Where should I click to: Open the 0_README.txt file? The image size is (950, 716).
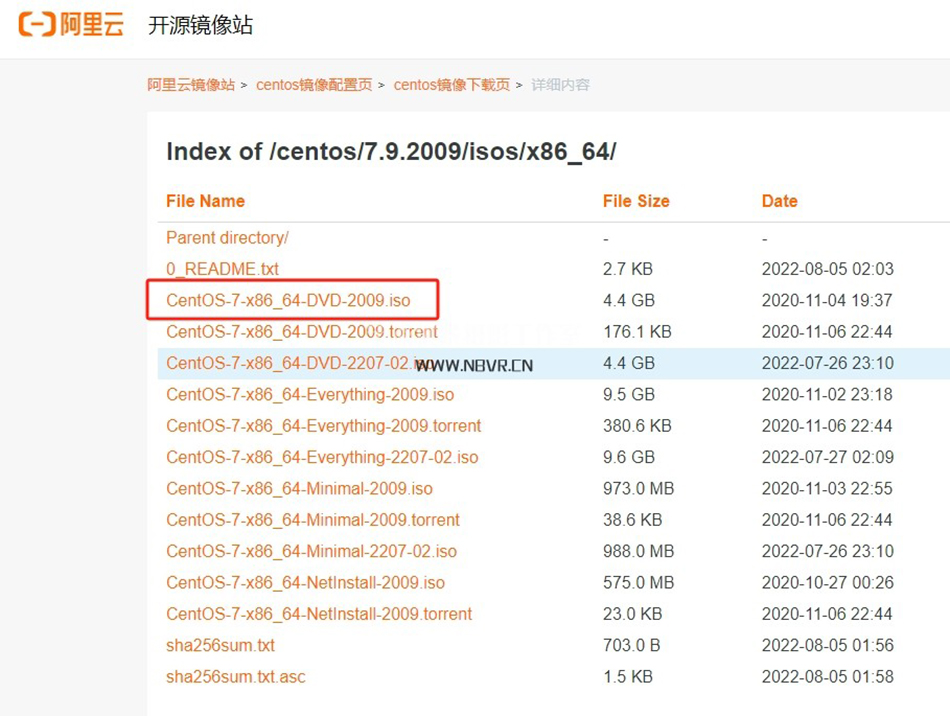[222, 269]
